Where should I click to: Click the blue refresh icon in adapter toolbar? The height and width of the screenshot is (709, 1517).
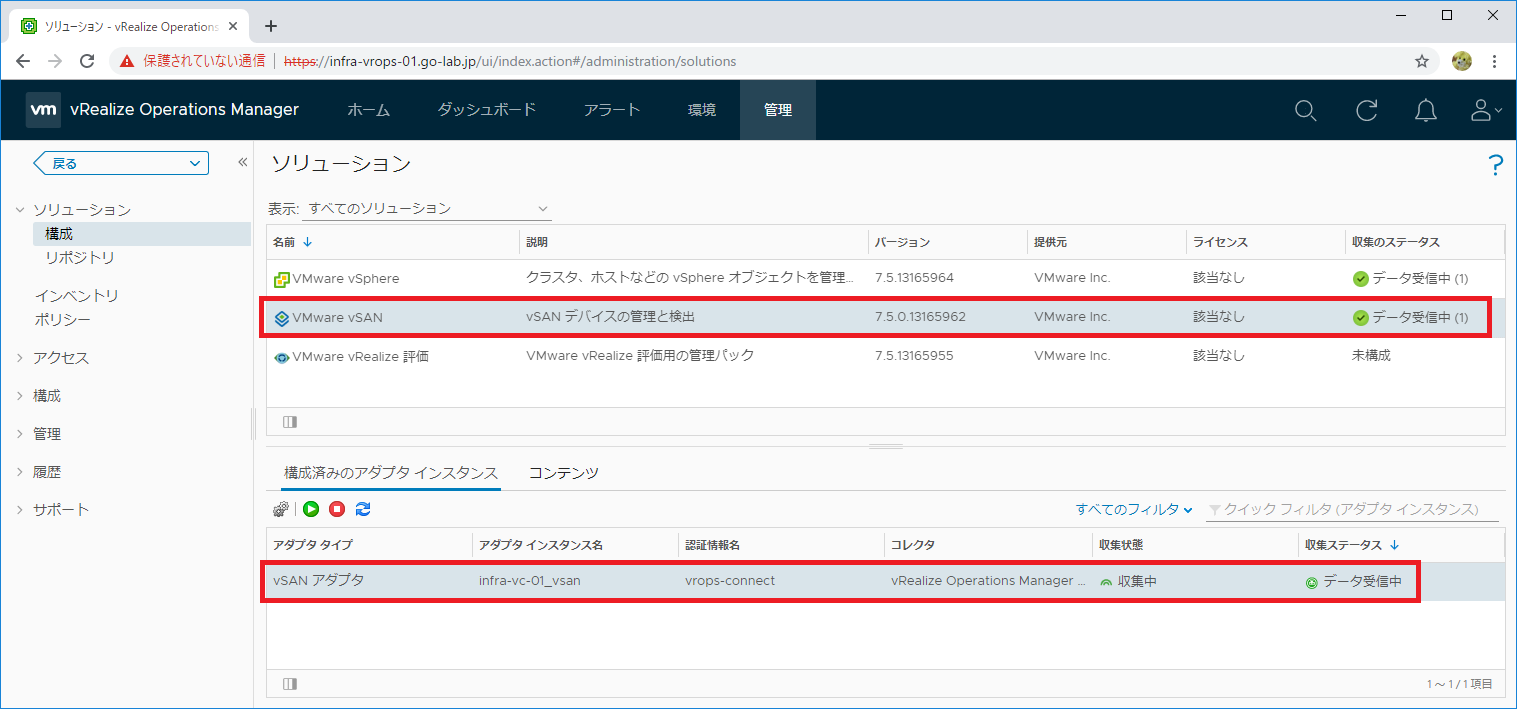363,509
